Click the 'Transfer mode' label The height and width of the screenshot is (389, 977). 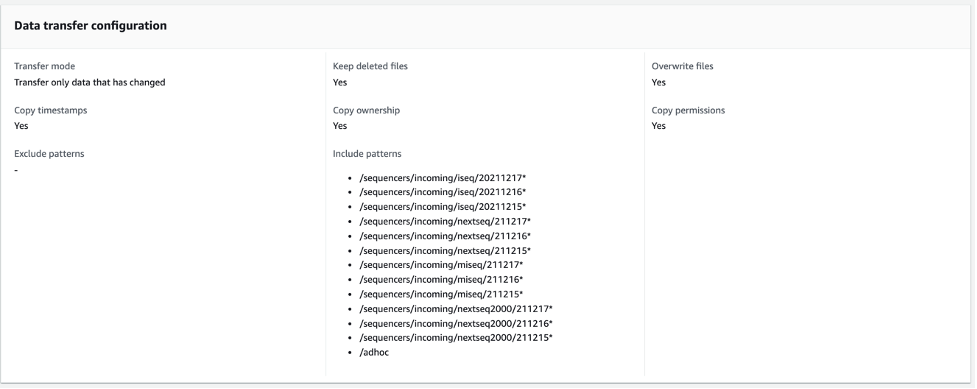[45, 66]
